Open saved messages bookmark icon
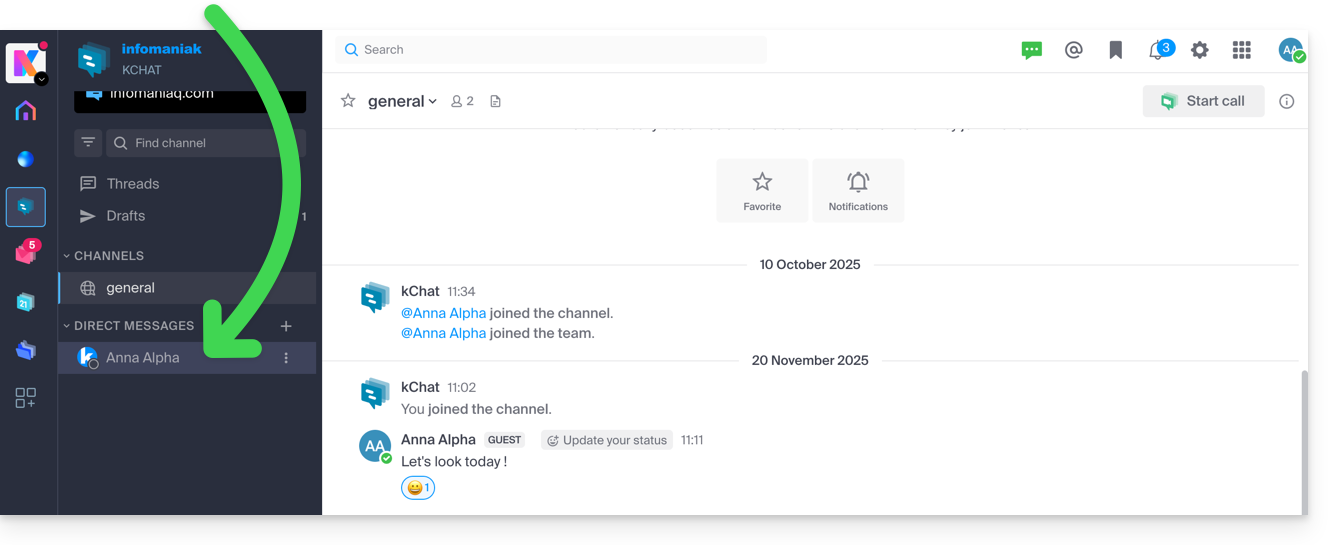This screenshot has width=1338, height=545. coord(1116,50)
